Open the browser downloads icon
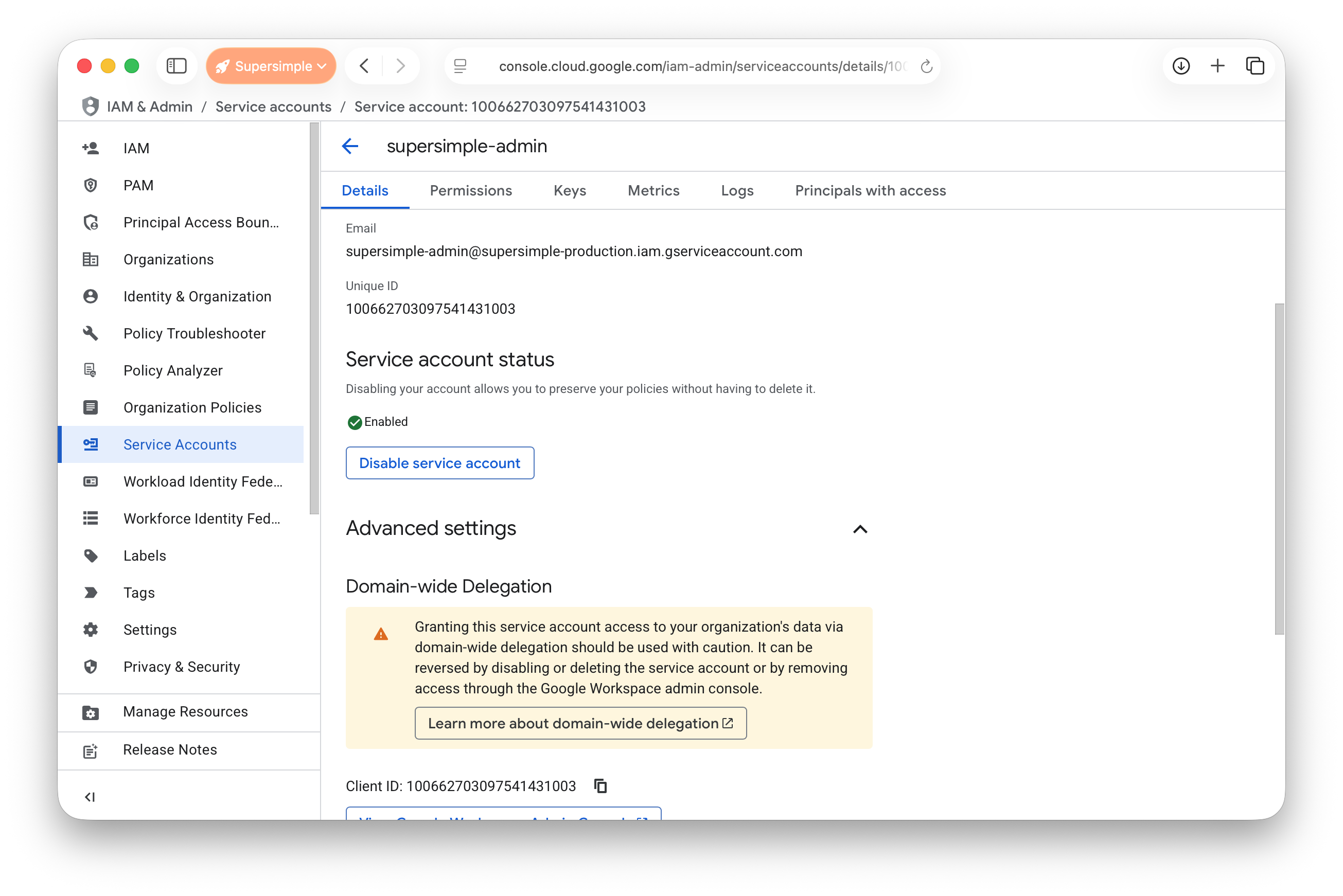Viewport: 1343px width, 896px height. coord(1181,66)
